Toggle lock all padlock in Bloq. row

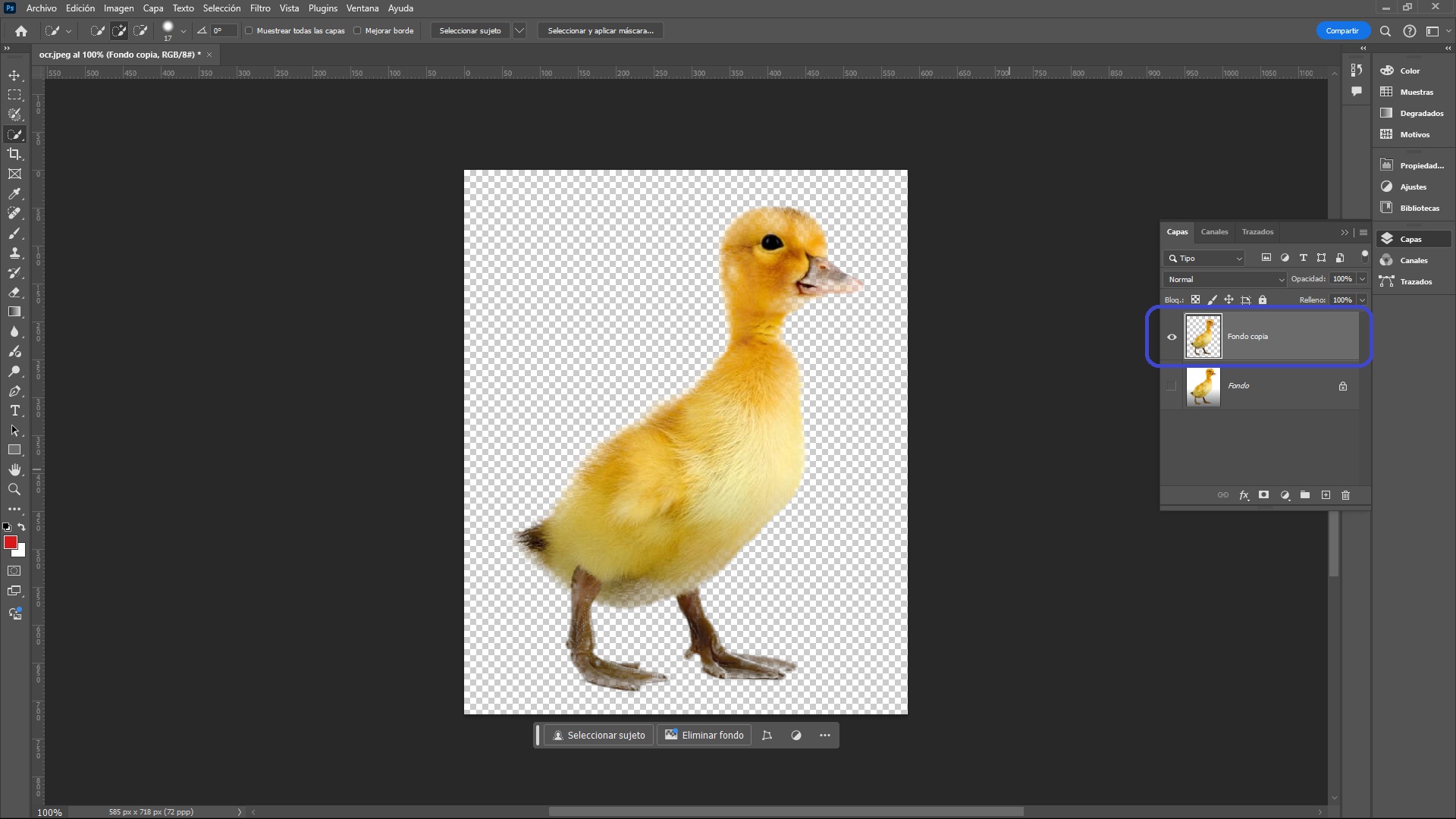(x=1263, y=300)
